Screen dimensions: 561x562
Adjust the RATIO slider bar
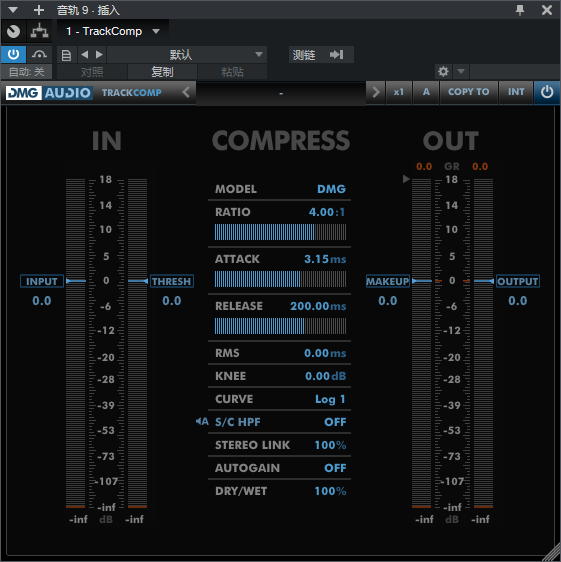[x=280, y=232]
